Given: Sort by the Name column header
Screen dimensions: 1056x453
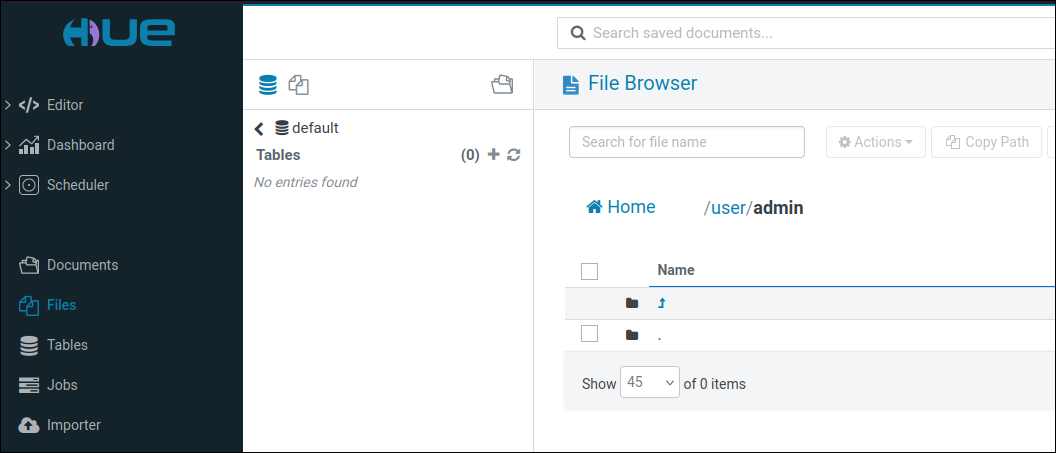Looking at the screenshot, I should (x=675, y=270).
